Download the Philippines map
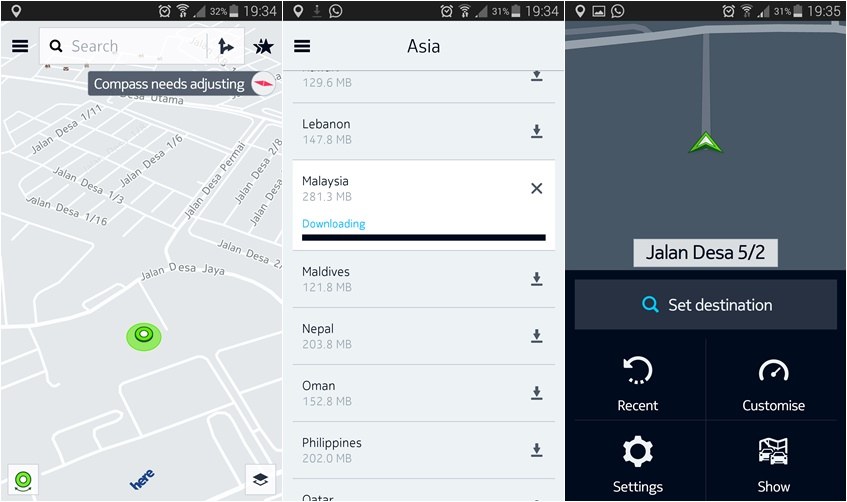This screenshot has width=847, height=502. tap(536, 450)
